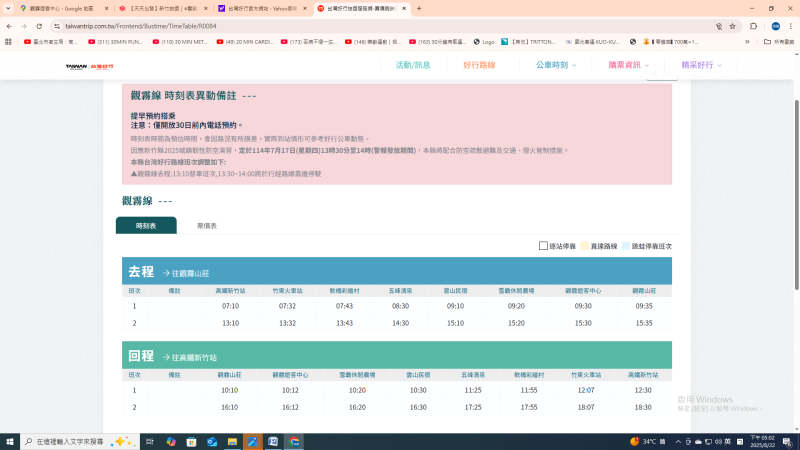Click the 往觀霧山莊 outbound direction link

tap(186, 273)
